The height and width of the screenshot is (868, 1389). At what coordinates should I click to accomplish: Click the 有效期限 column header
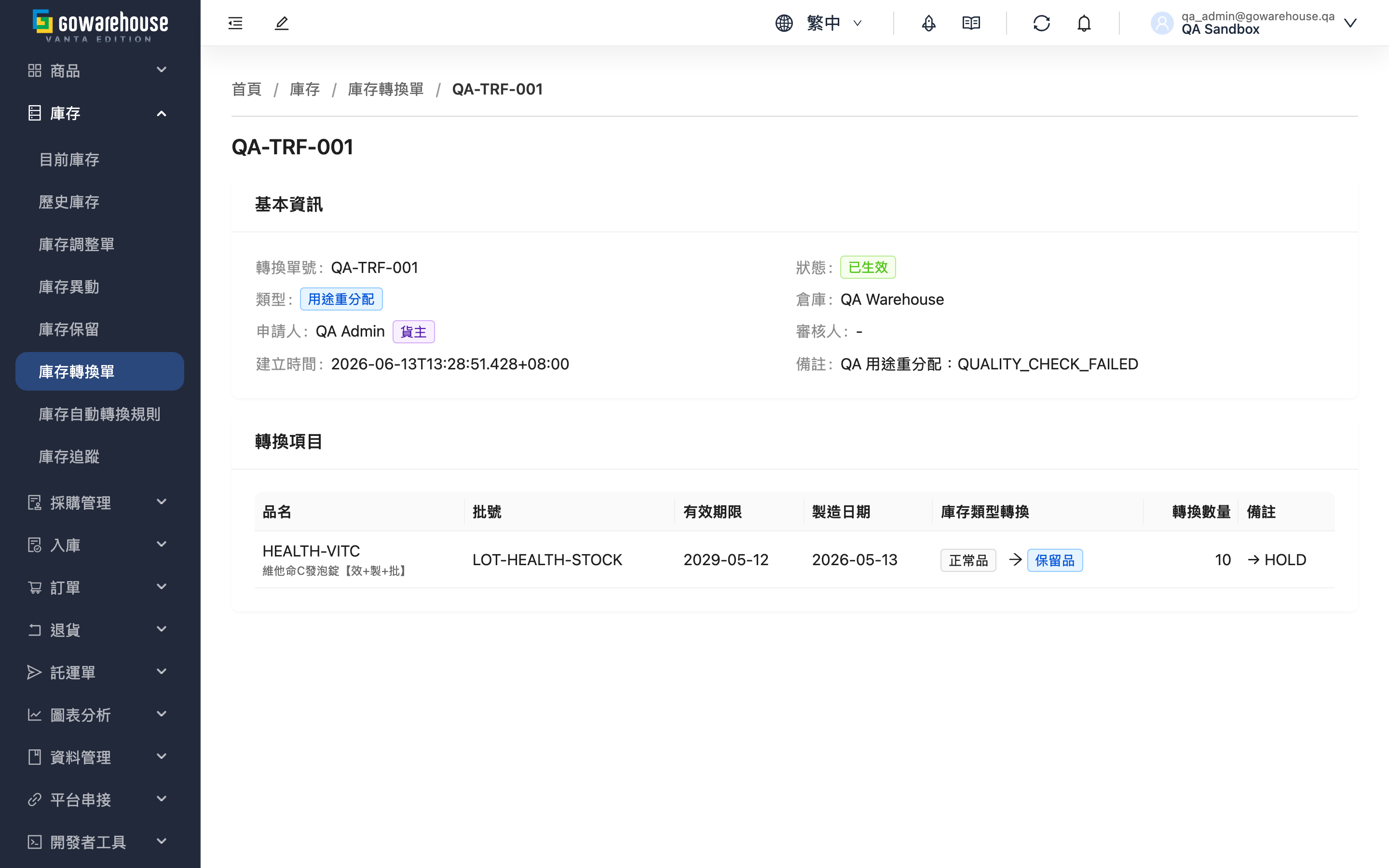(739, 512)
